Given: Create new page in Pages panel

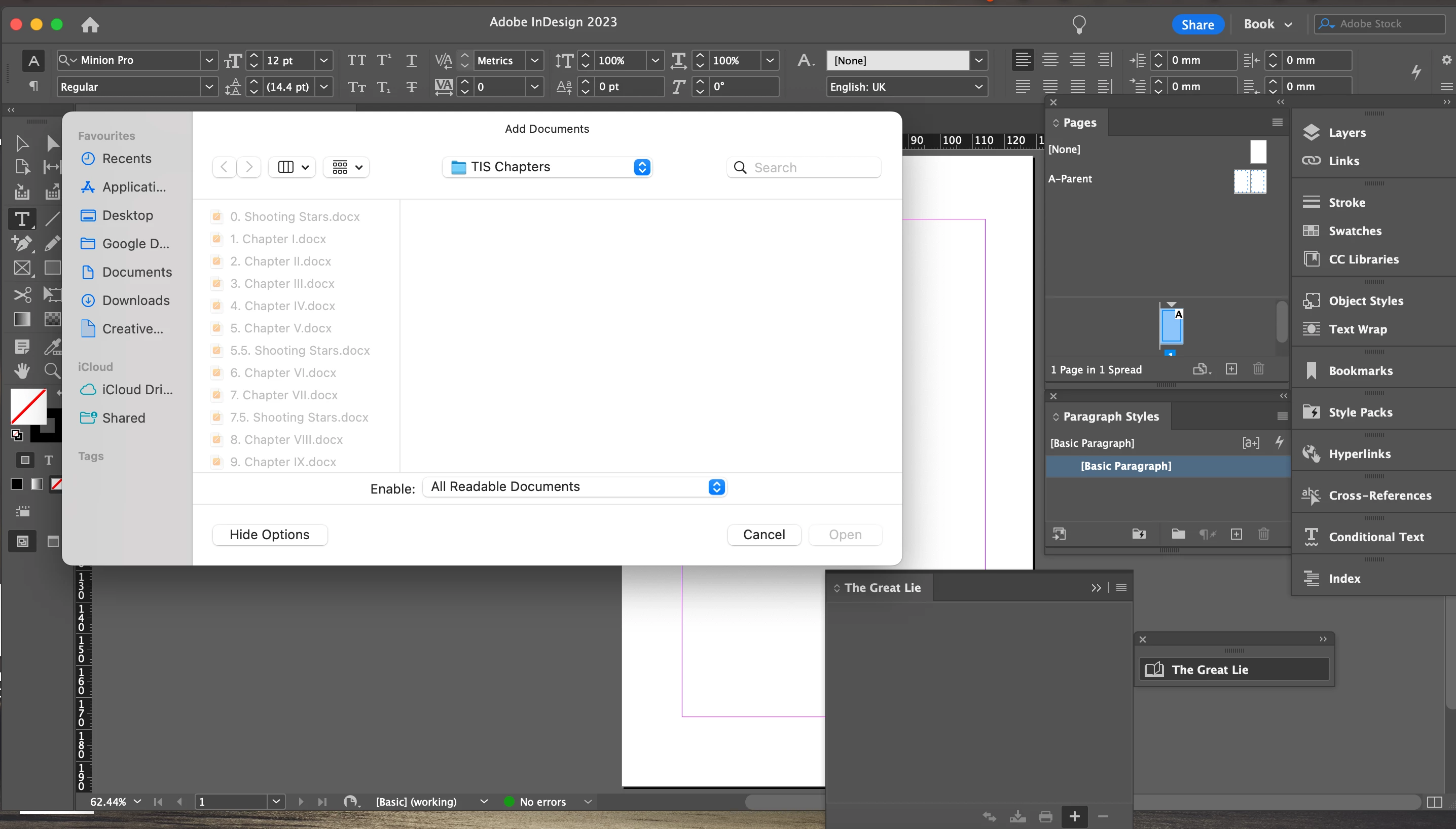Looking at the screenshot, I should pyautogui.click(x=1231, y=369).
